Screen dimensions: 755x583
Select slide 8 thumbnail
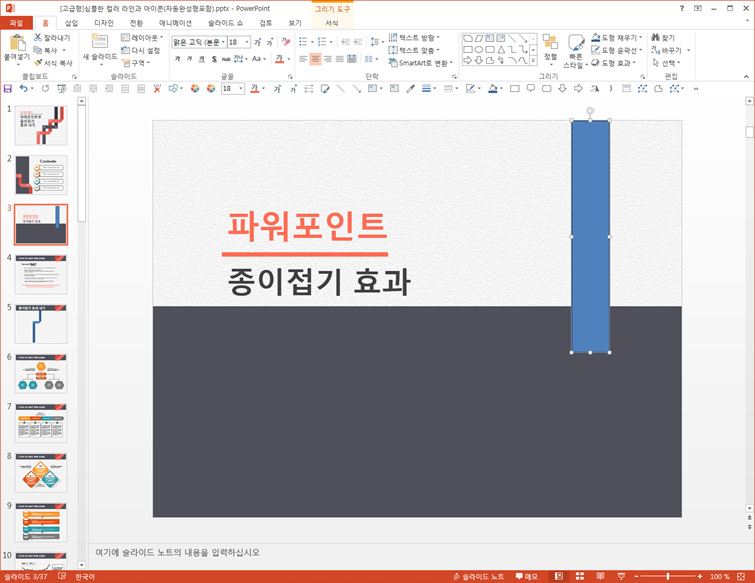coord(41,472)
